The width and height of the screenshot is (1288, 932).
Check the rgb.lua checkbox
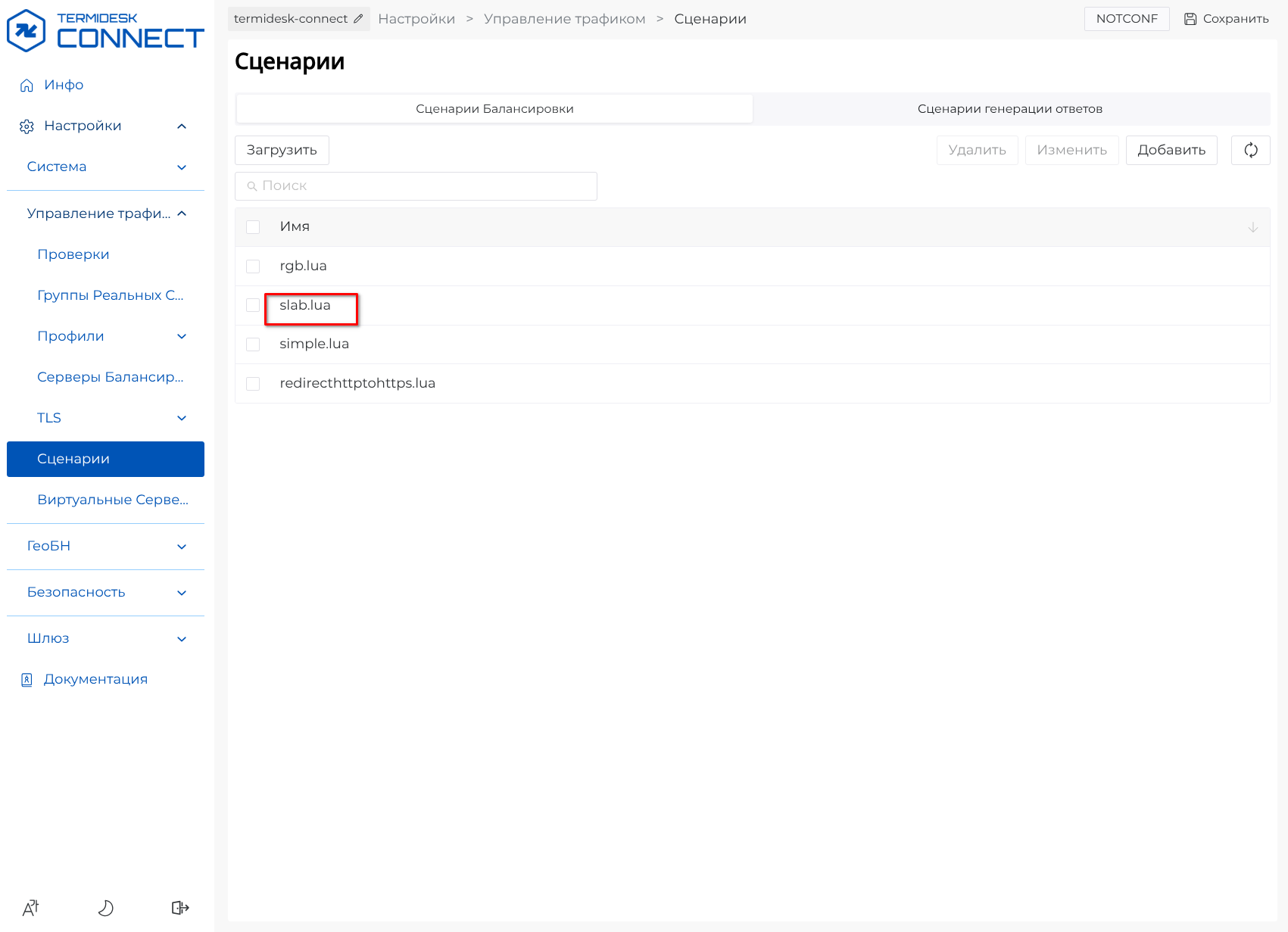[253, 267]
